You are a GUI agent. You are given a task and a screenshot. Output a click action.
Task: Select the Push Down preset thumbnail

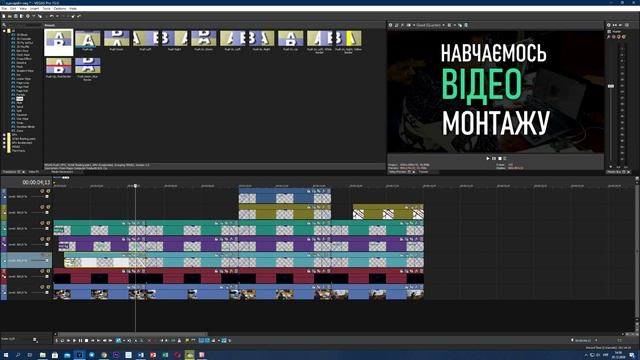pos(116,40)
